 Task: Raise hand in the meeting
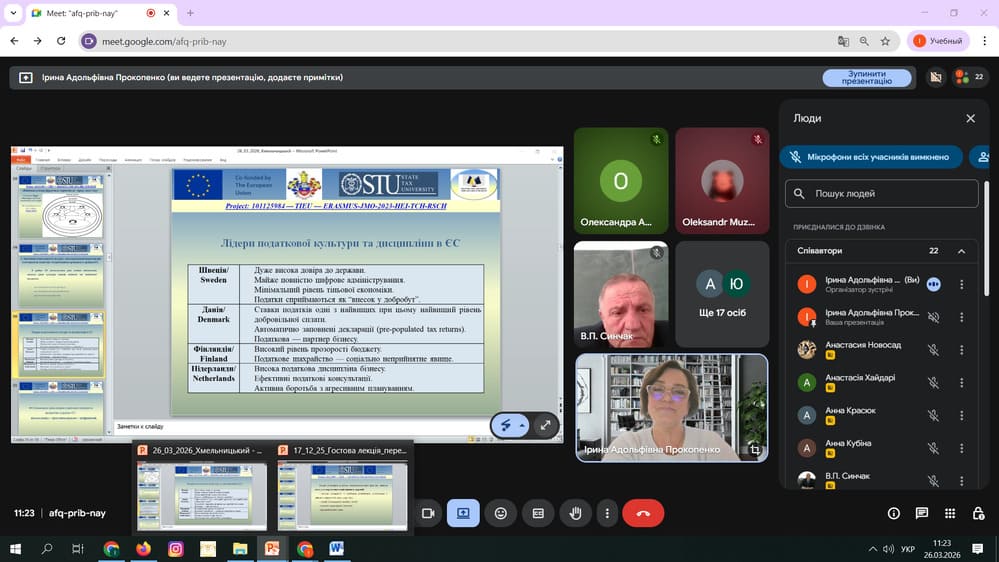[x=575, y=513]
